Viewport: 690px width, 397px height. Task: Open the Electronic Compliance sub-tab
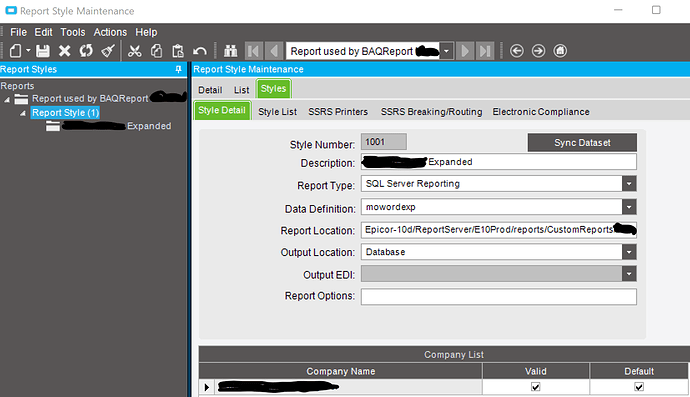tap(541, 112)
